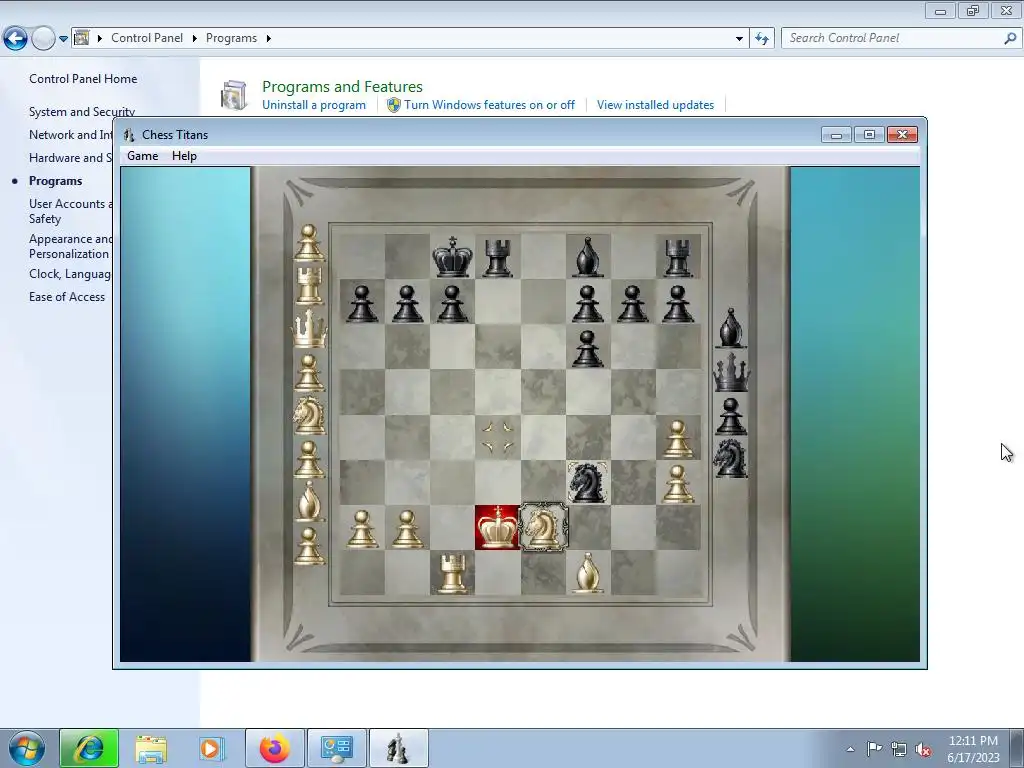The width and height of the screenshot is (1024, 768).
Task: Select the white bishop on the bottom row
Action: point(587,573)
